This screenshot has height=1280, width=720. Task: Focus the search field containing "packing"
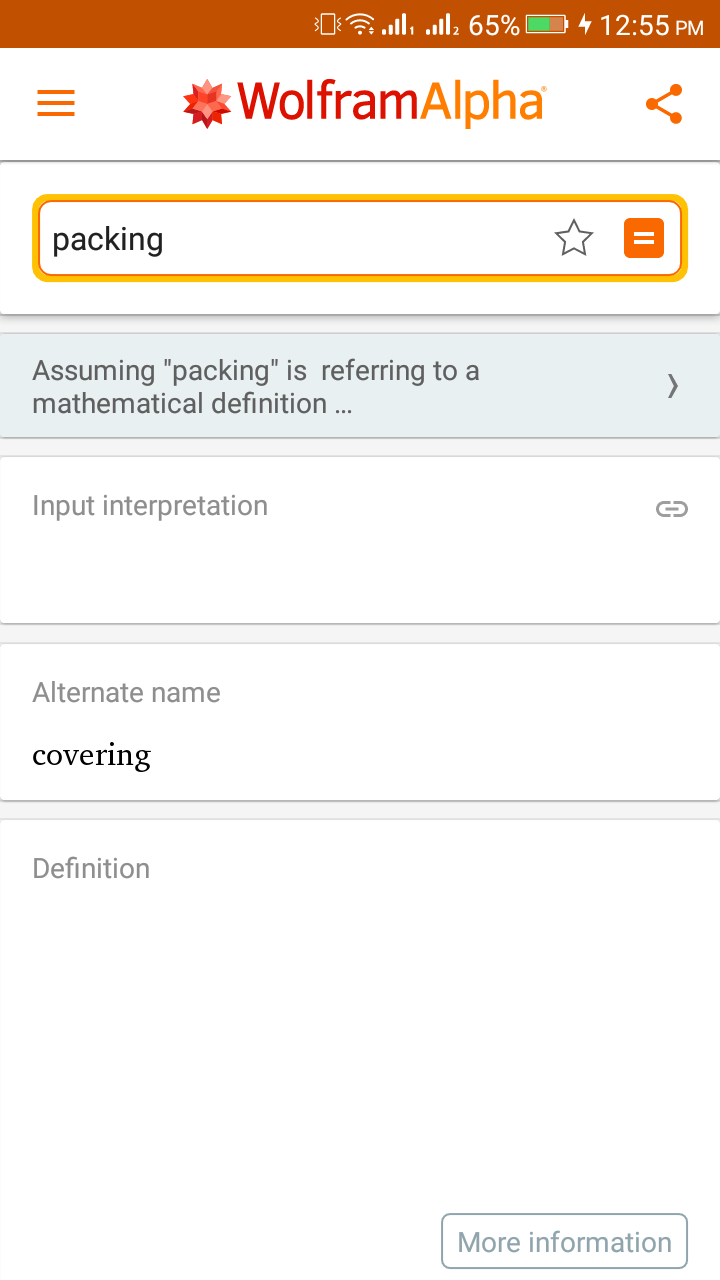[x=290, y=239]
